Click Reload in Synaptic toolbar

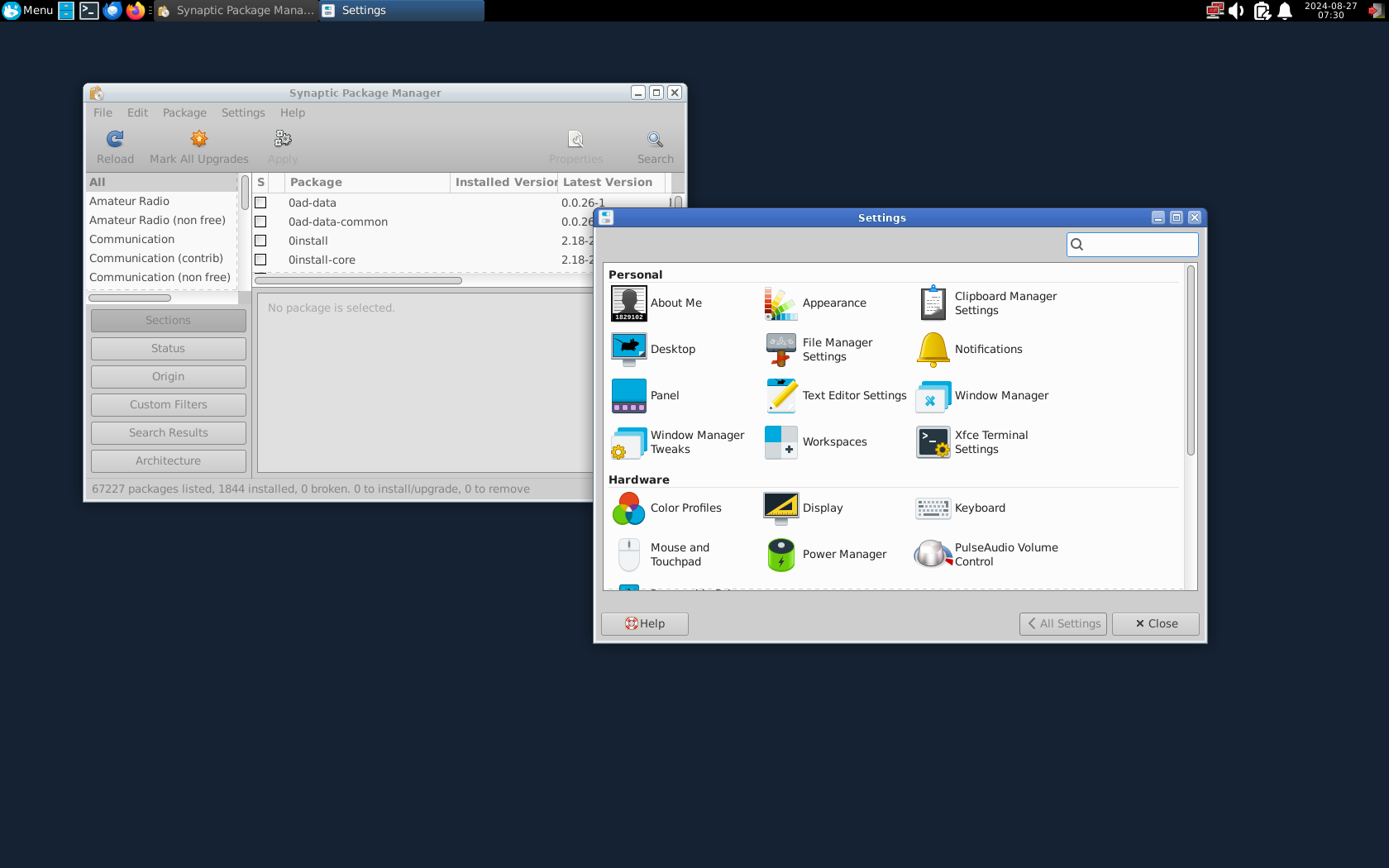point(115,147)
